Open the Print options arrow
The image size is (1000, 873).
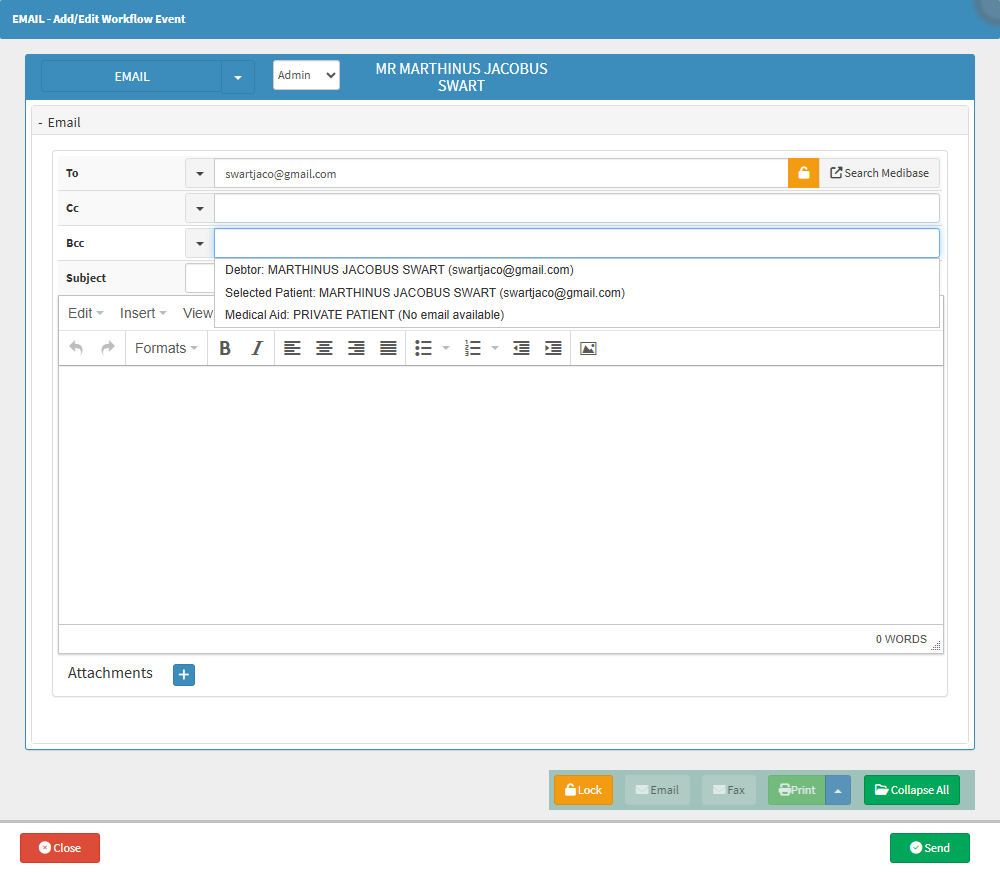(838, 790)
